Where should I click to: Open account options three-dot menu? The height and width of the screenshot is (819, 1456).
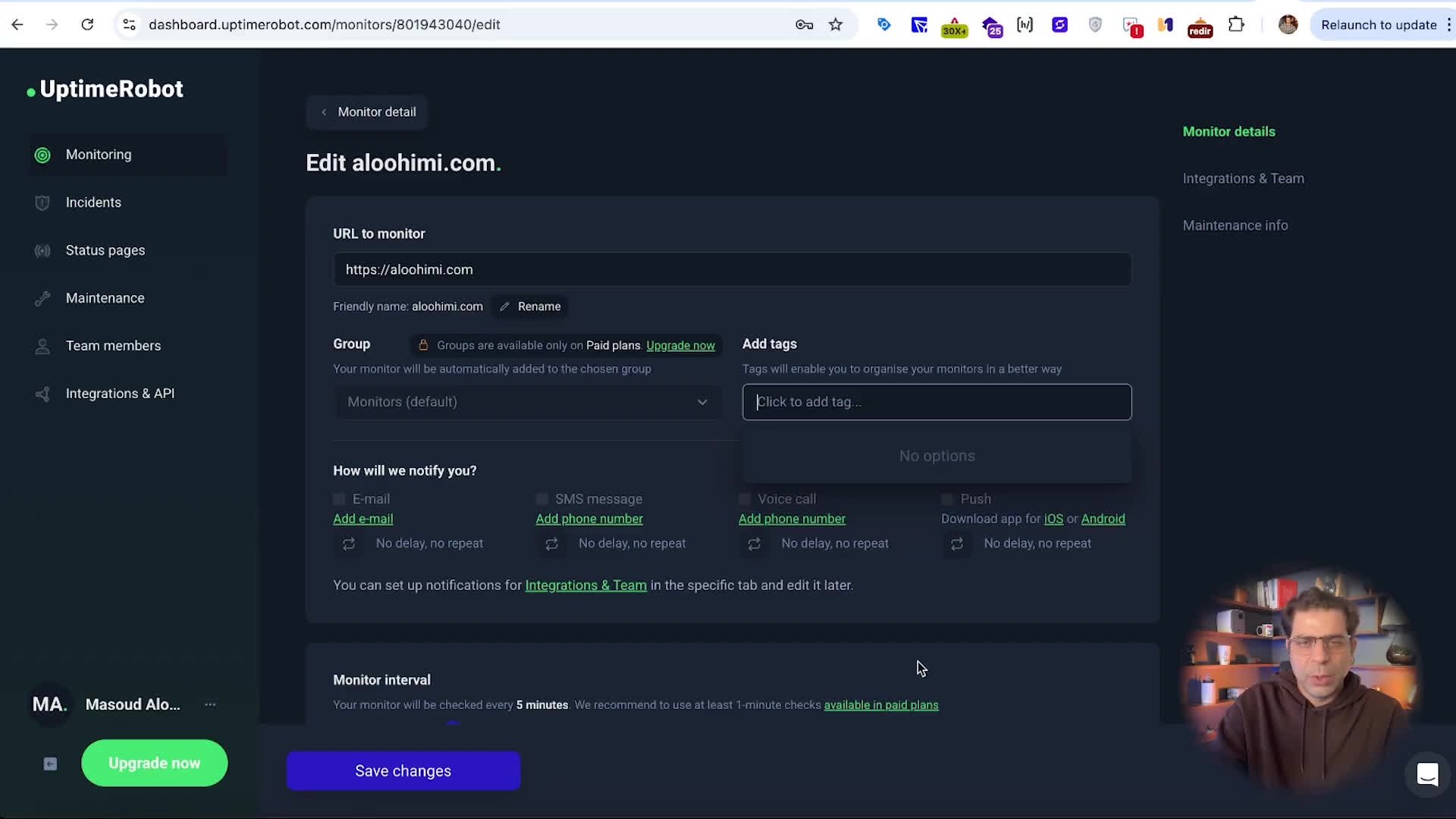(x=210, y=704)
